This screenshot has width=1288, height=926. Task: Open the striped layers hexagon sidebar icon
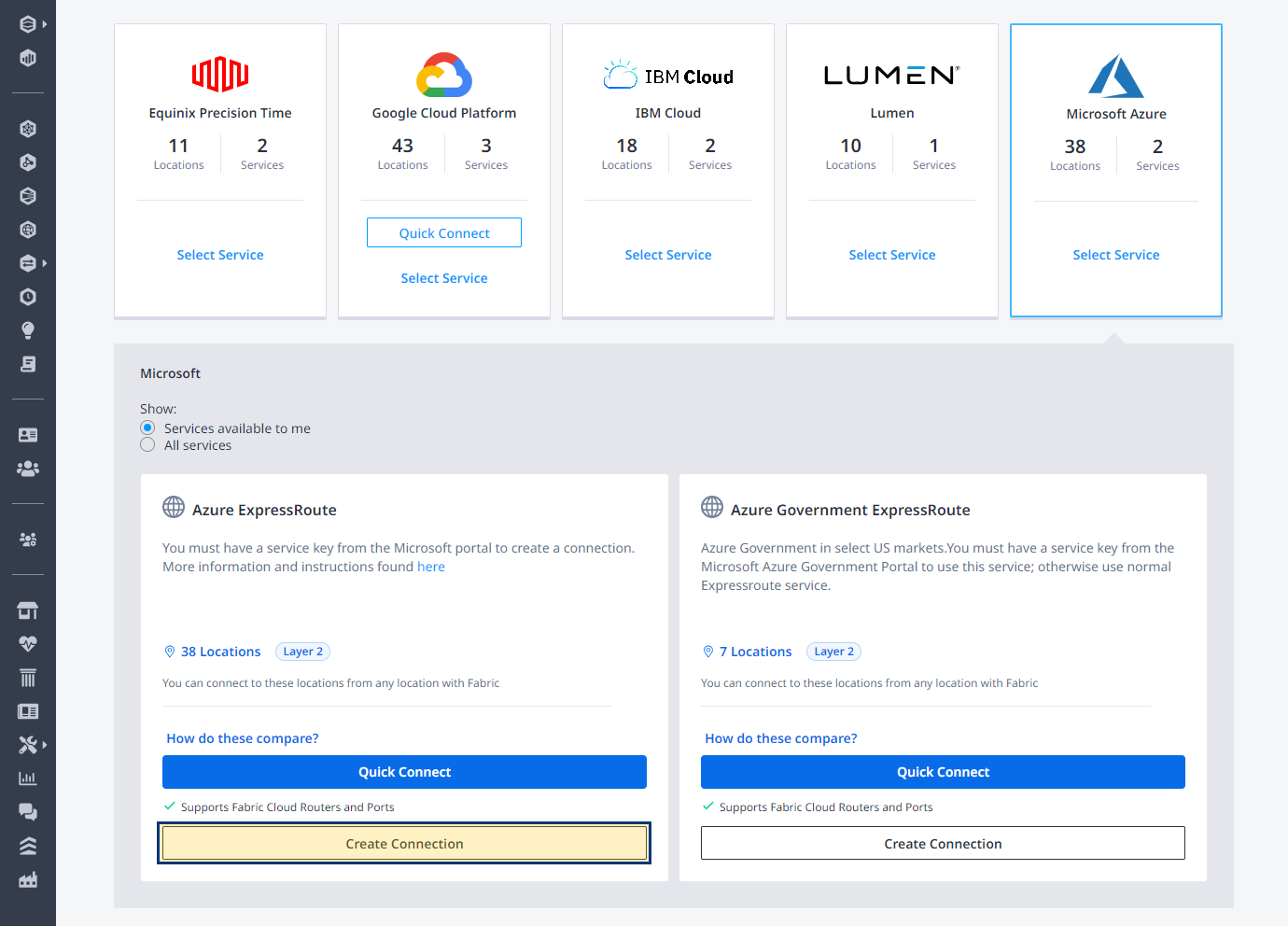28,196
